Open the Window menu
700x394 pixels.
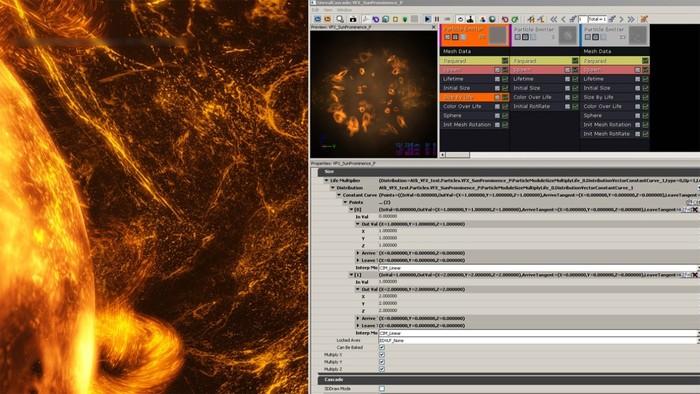pos(344,10)
